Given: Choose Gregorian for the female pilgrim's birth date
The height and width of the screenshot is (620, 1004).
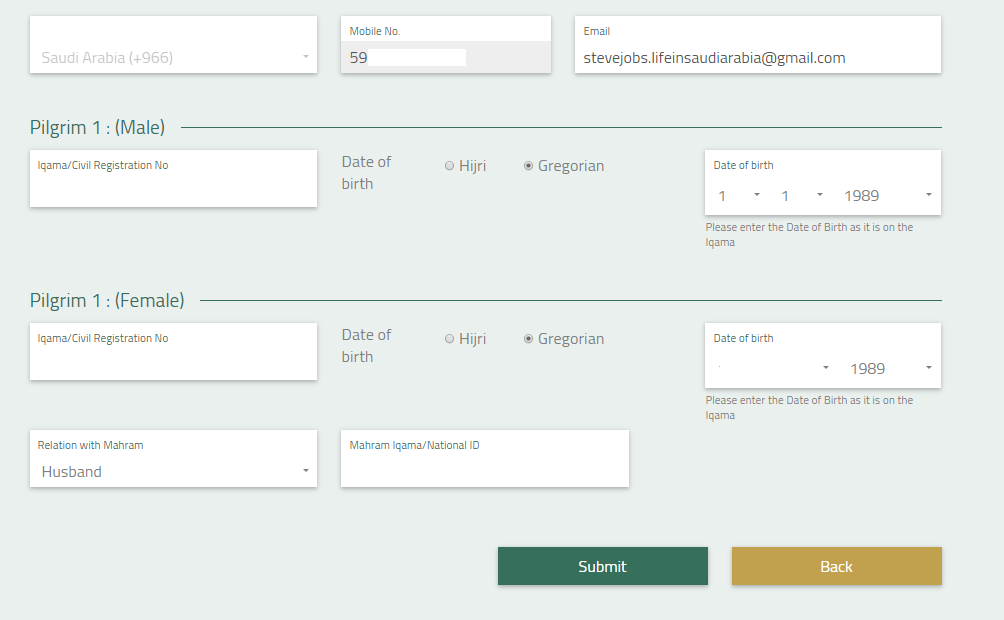Looking at the screenshot, I should coord(529,339).
